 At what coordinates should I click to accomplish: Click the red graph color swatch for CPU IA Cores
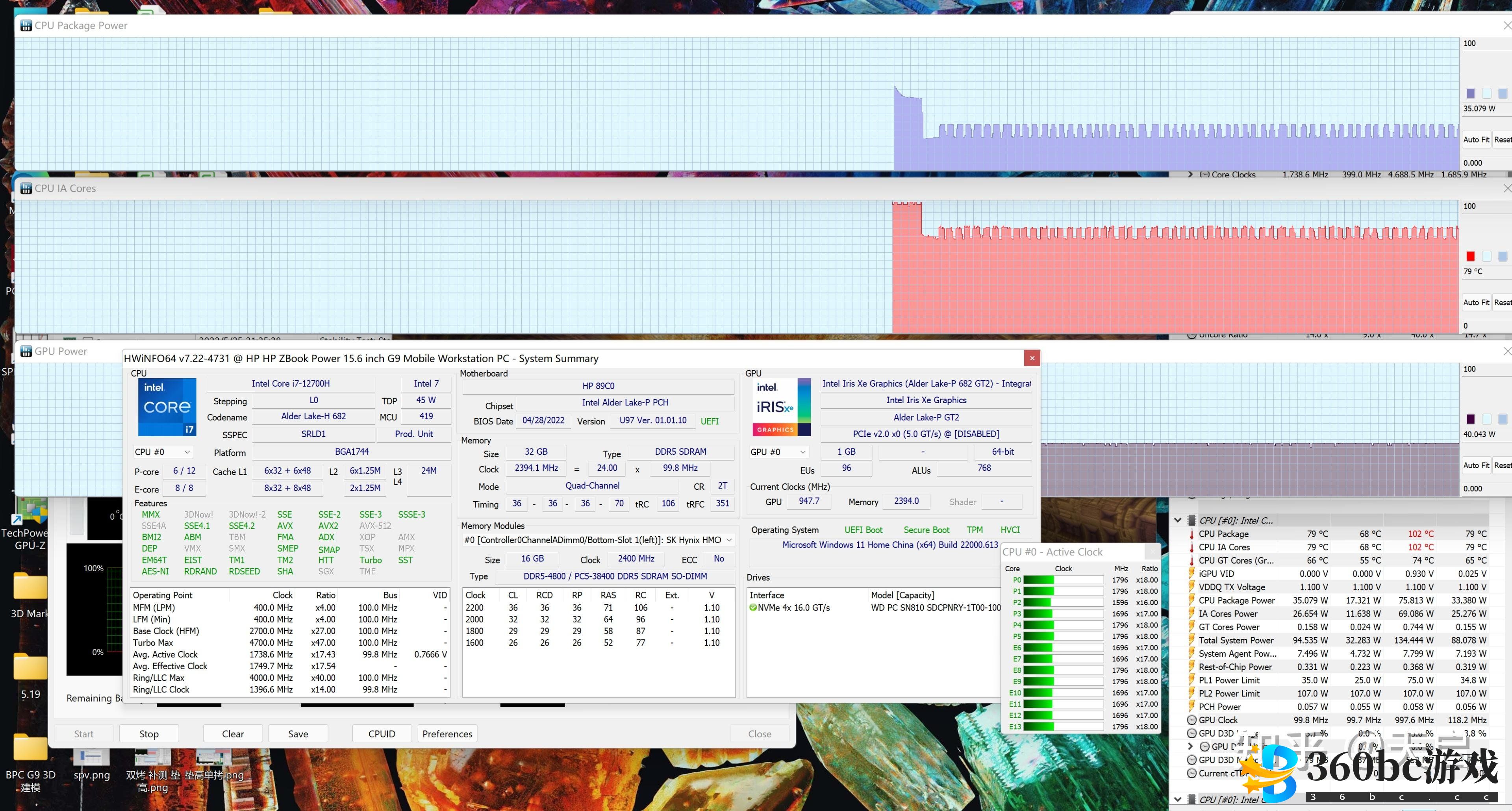(x=1470, y=256)
